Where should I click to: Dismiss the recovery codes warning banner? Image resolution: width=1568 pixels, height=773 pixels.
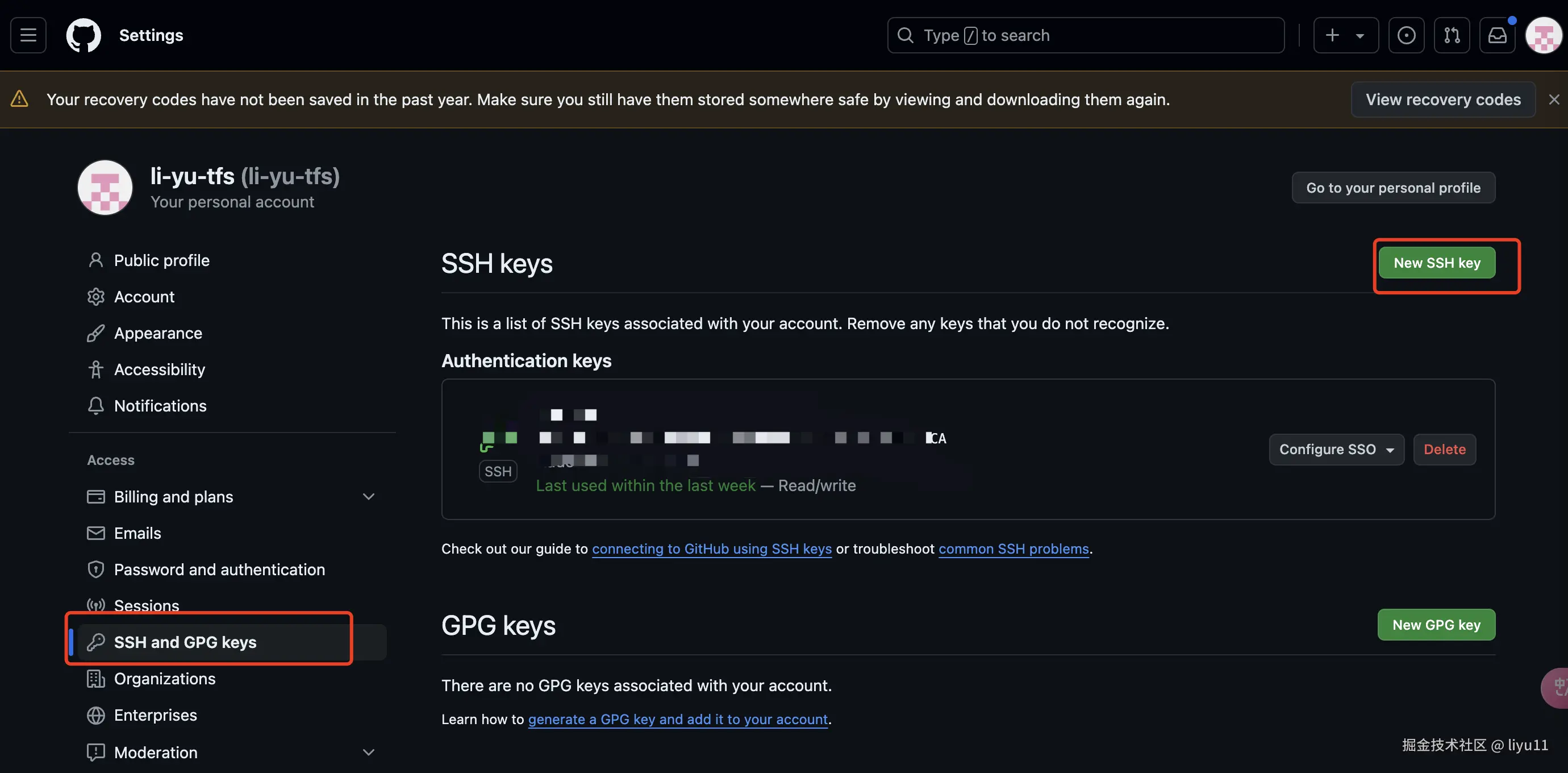(1554, 99)
